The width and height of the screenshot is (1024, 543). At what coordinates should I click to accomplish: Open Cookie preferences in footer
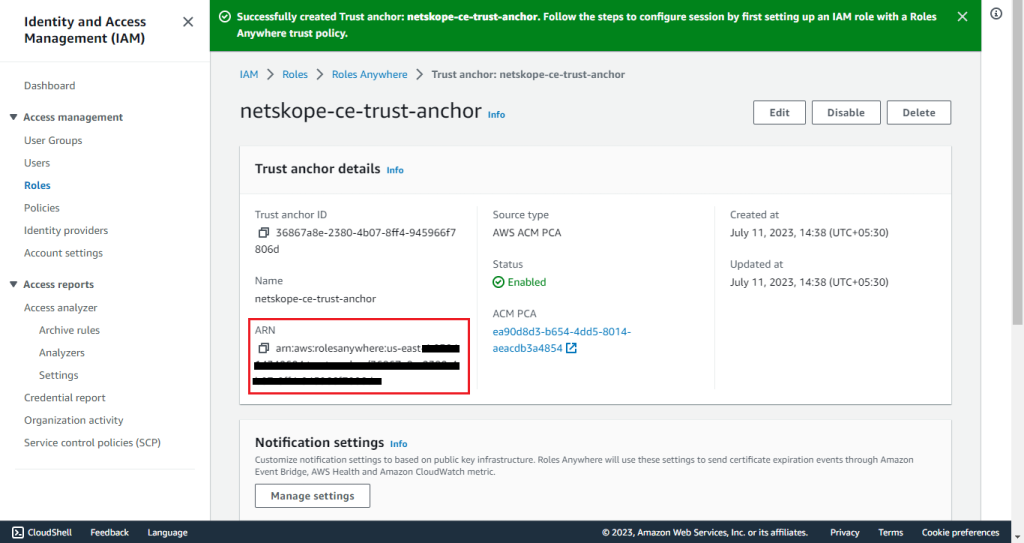click(x=961, y=533)
